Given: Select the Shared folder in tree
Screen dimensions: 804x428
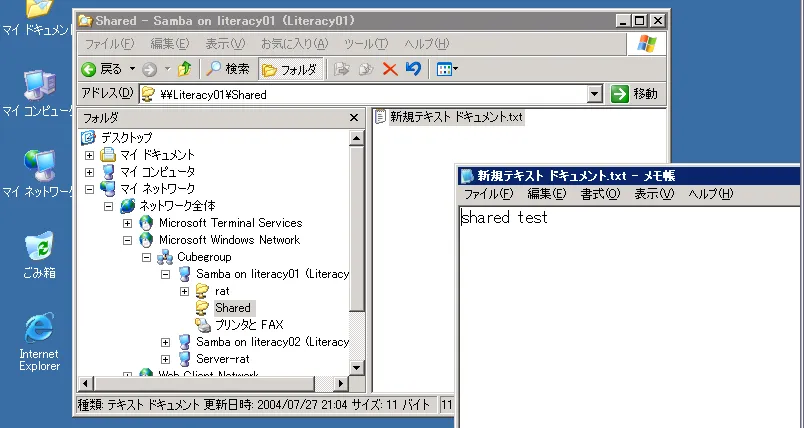Looking at the screenshot, I should (233, 308).
